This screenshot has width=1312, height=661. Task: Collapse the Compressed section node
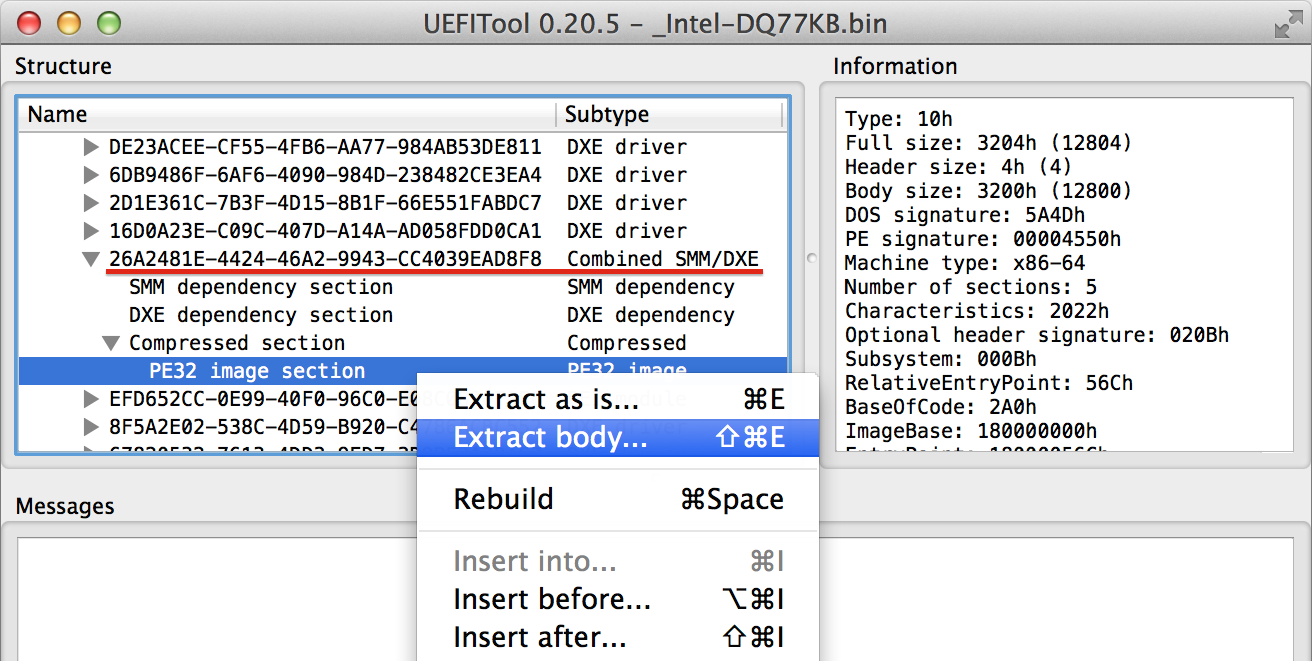112,343
